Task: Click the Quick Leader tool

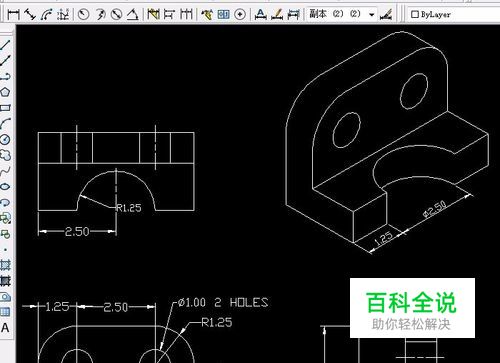Action: point(207,14)
